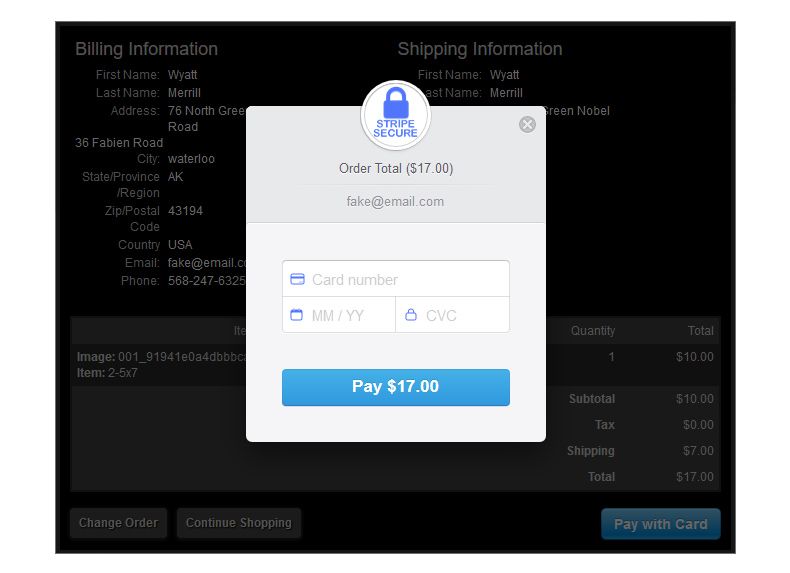The height and width of the screenshot is (573, 790).
Task: Close the Stripe payment dialog
Action: point(528,124)
